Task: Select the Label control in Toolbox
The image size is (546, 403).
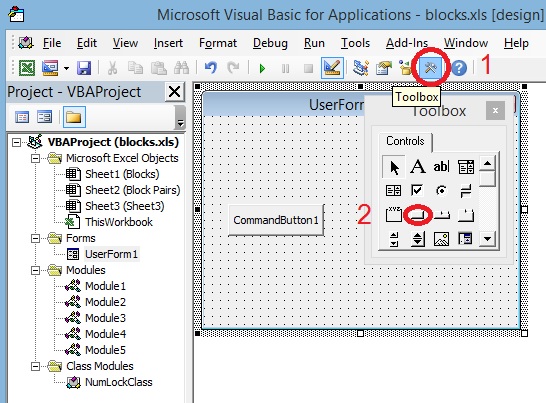Action: (418, 167)
